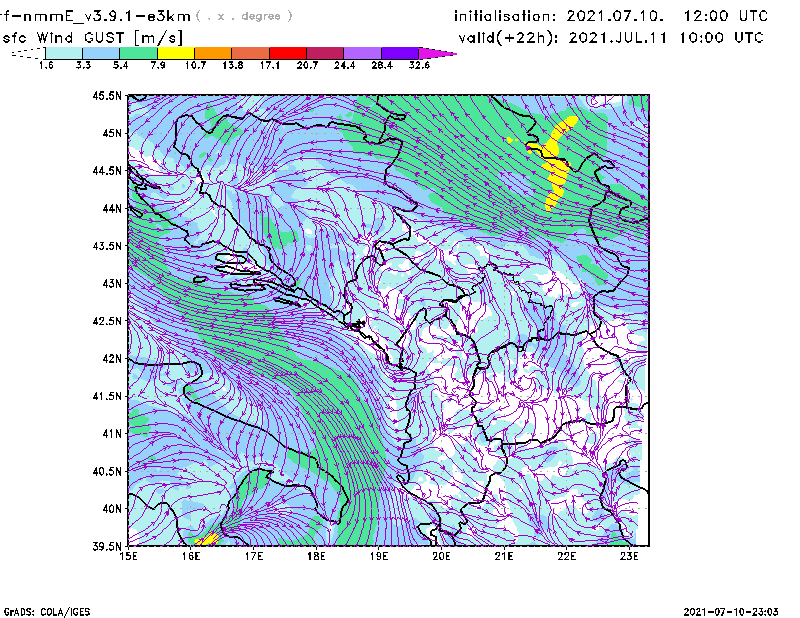The height and width of the screenshot is (618, 800).
Task: Click the magenta arrow above 32.6 on colorbar
Action: pyautogui.click(x=437, y=53)
